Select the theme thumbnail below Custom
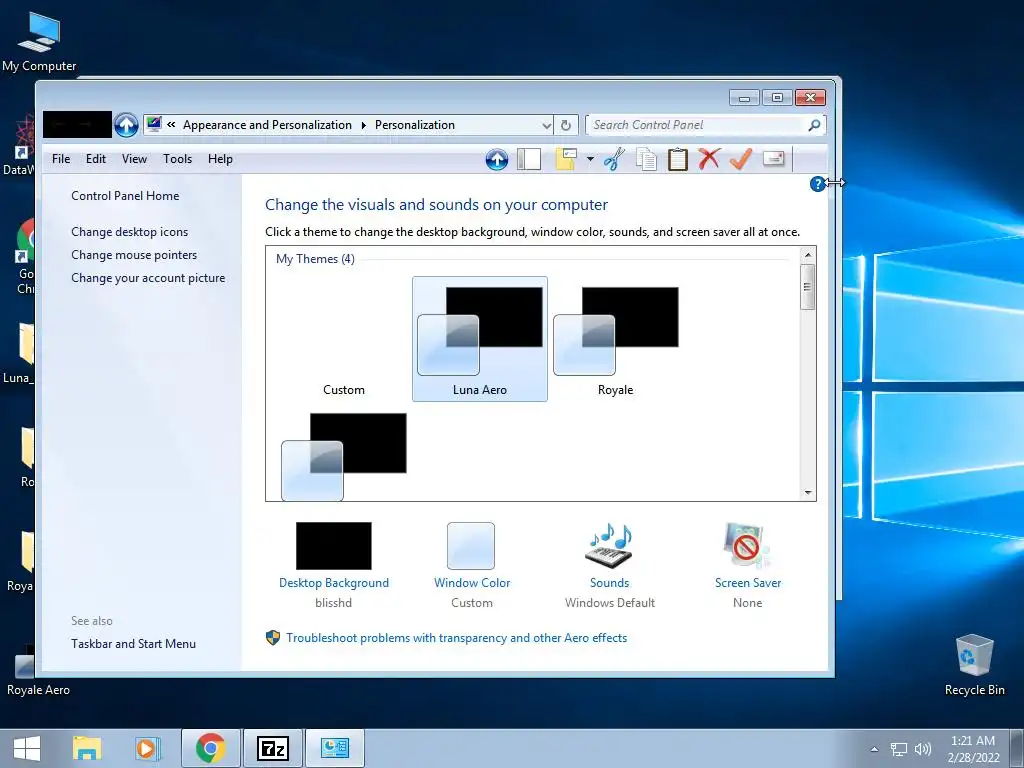1024x768 pixels. [344, 456]
